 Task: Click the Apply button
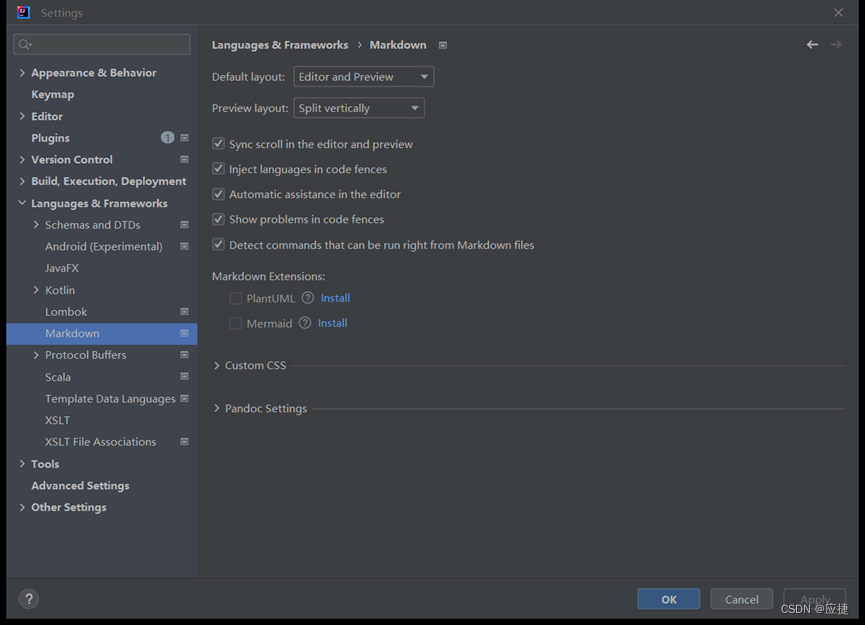tap(815, 599)
